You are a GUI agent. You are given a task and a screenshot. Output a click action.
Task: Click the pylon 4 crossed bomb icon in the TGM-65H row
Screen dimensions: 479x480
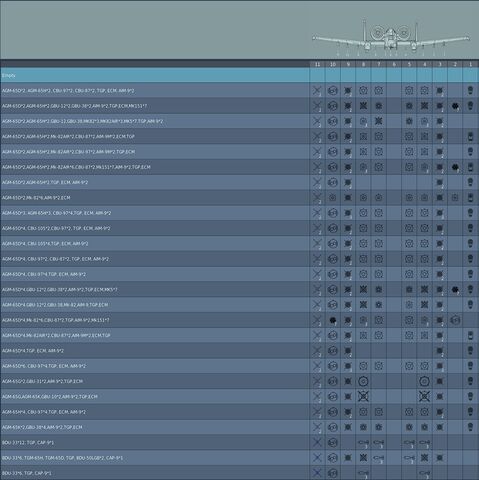pyautogui.click(x=424, y=458)
